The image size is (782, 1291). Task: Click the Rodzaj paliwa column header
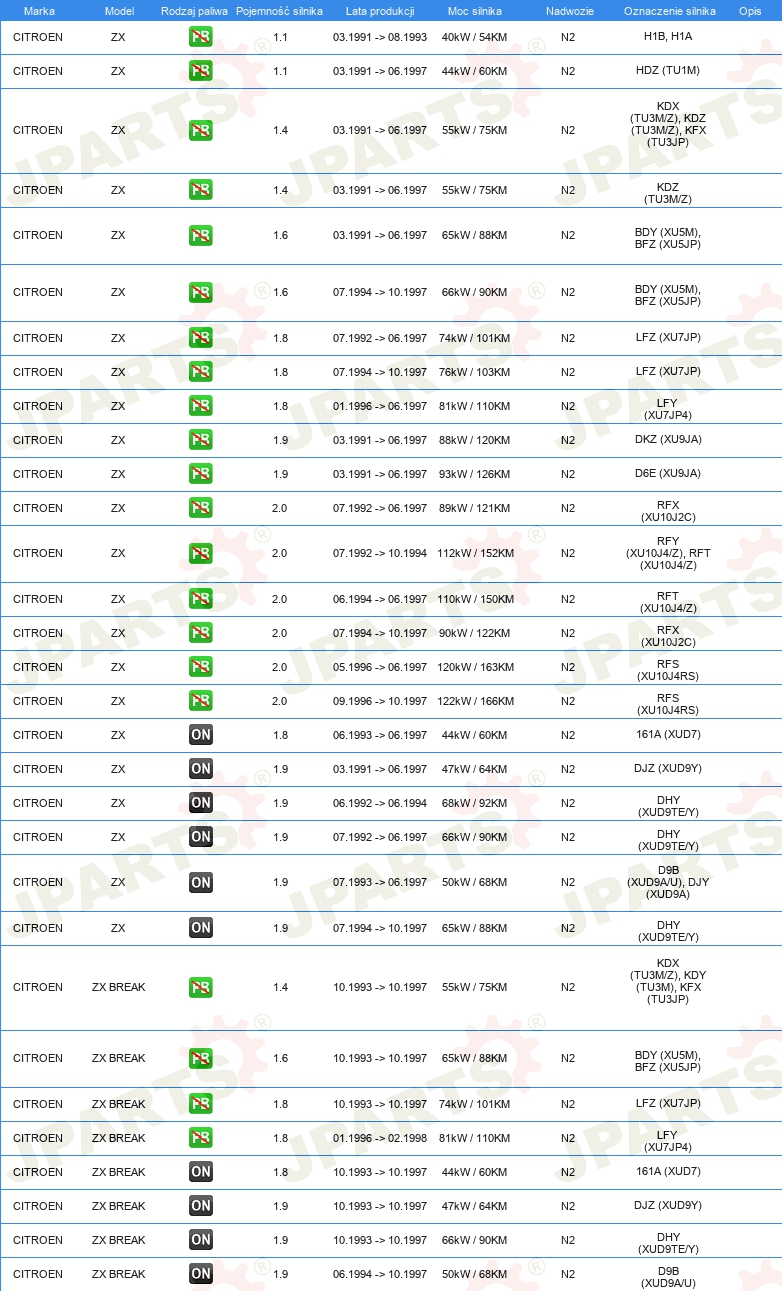(194, 11)
